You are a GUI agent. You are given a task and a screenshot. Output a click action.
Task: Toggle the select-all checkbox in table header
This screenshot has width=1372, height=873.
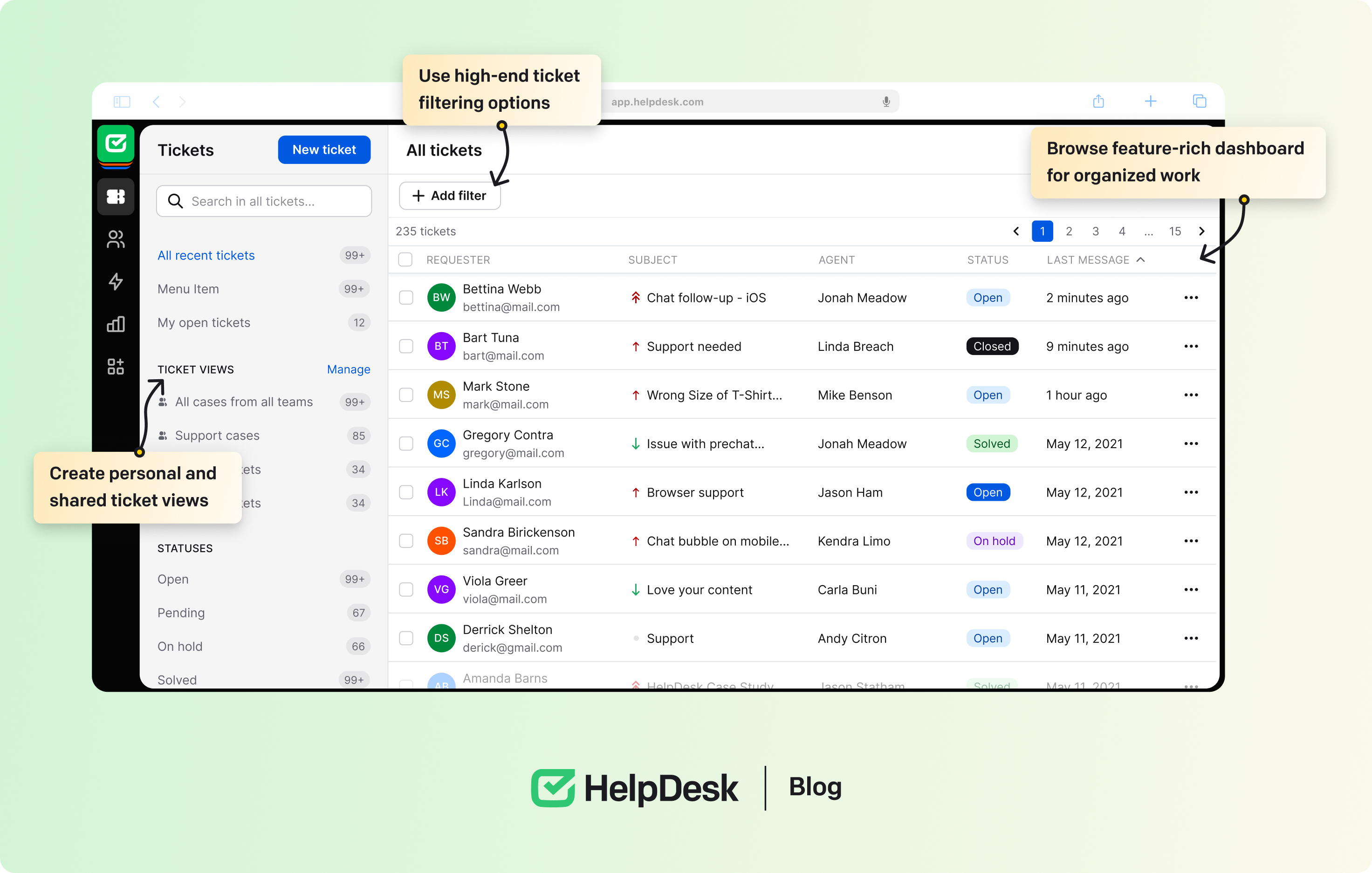click(x=405, y=259)
